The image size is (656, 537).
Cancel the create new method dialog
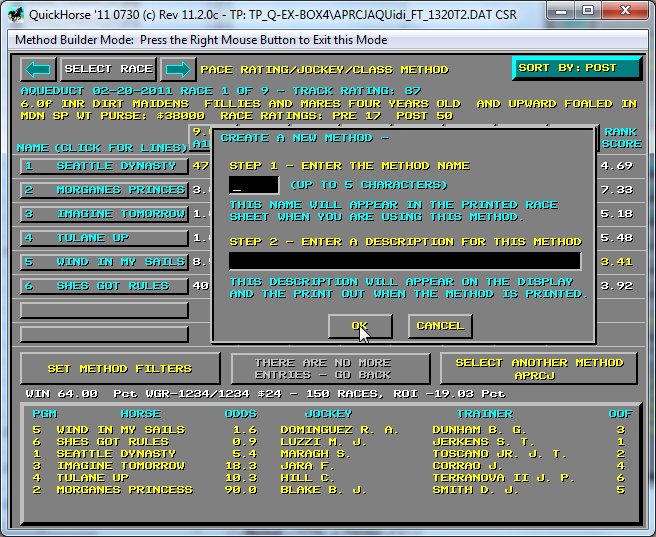[440, 326]
